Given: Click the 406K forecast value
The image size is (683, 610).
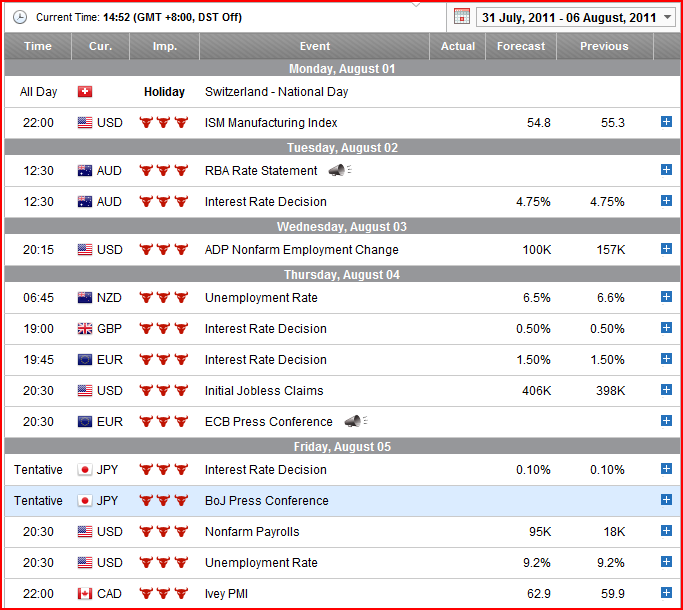Looking at the screenshot, I should [x=537, y=391].
